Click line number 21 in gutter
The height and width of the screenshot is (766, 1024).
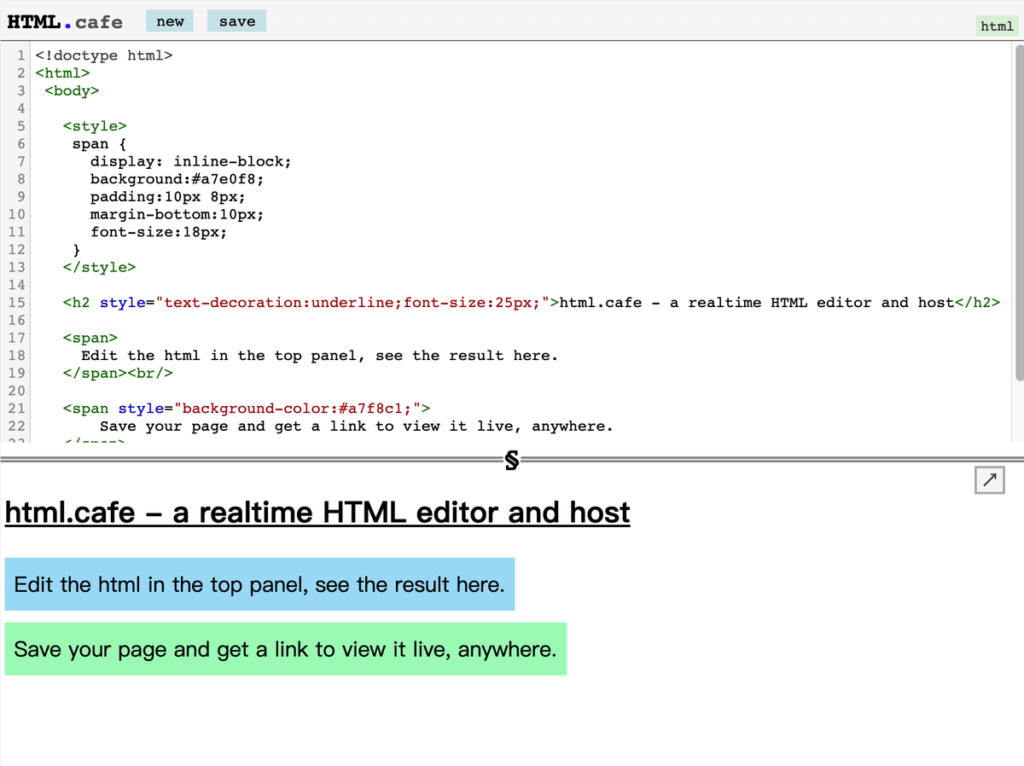(x=16, y=408)
